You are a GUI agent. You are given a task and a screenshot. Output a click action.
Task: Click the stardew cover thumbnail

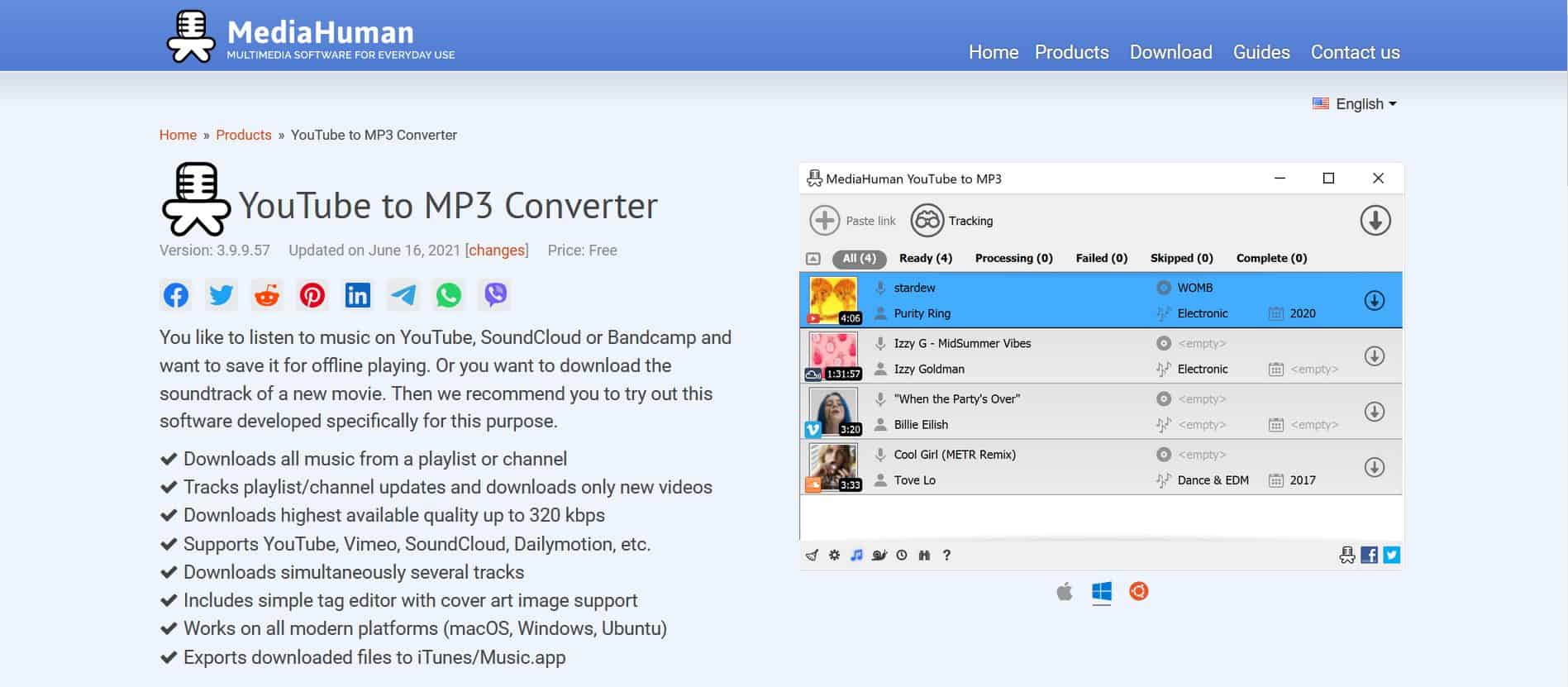pos(833,300)
